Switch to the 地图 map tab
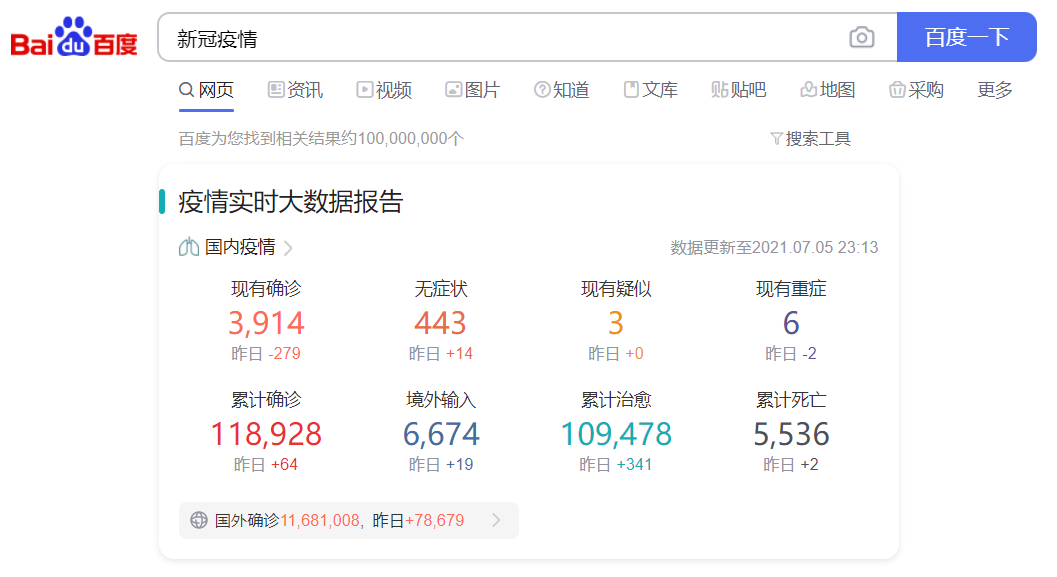 tap(827, 90)
